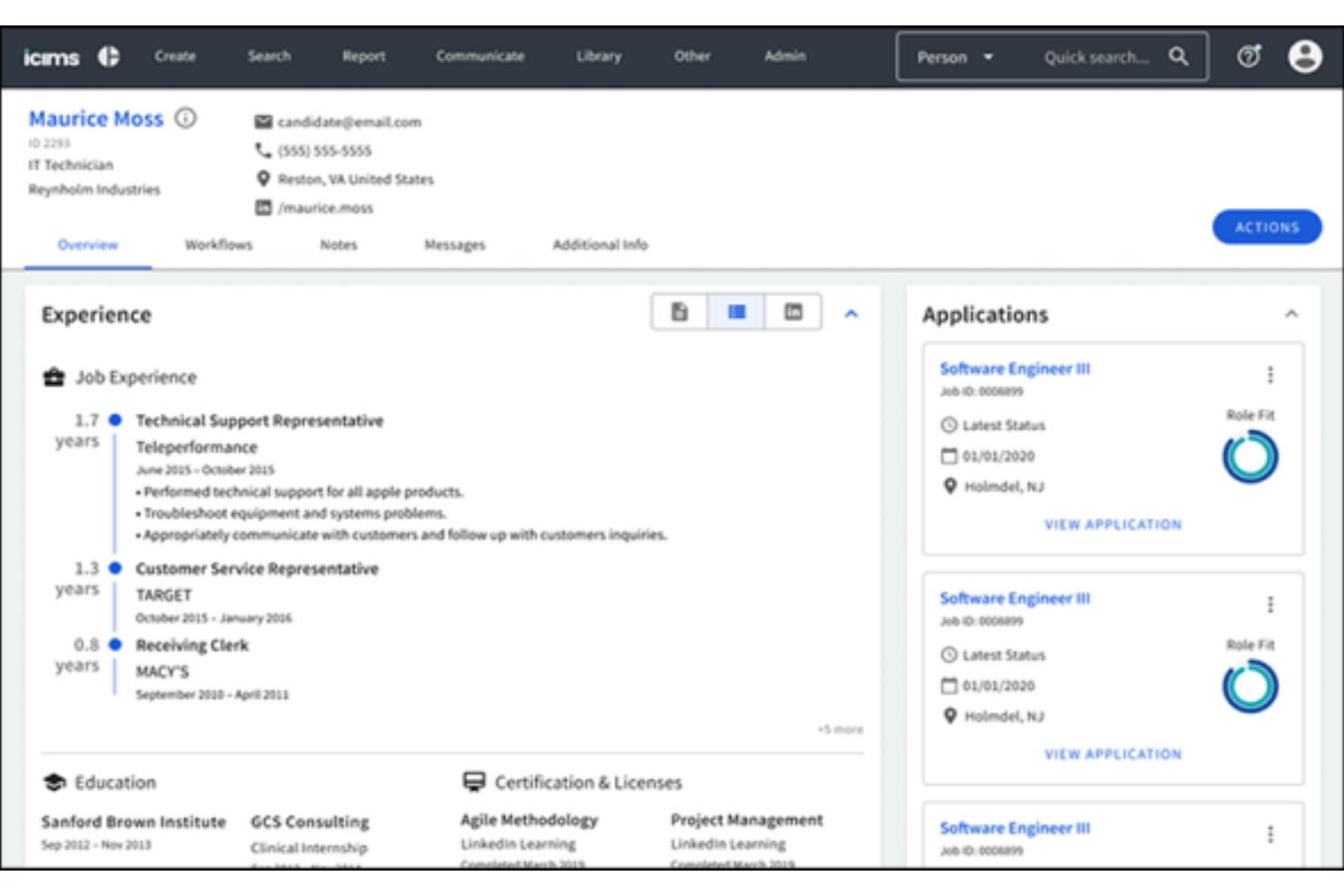Click into the Quick search field

click(1095, 57)
